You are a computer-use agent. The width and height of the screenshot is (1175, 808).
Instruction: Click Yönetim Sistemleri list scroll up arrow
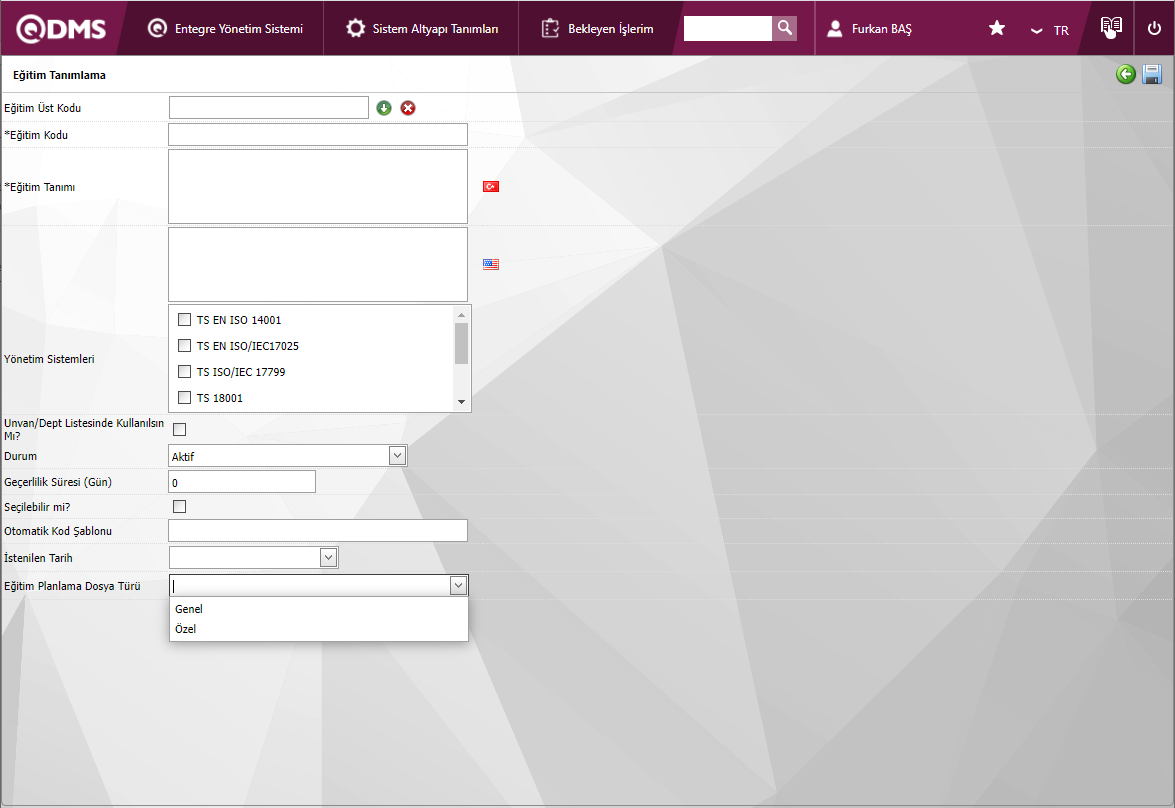(462, 315)
